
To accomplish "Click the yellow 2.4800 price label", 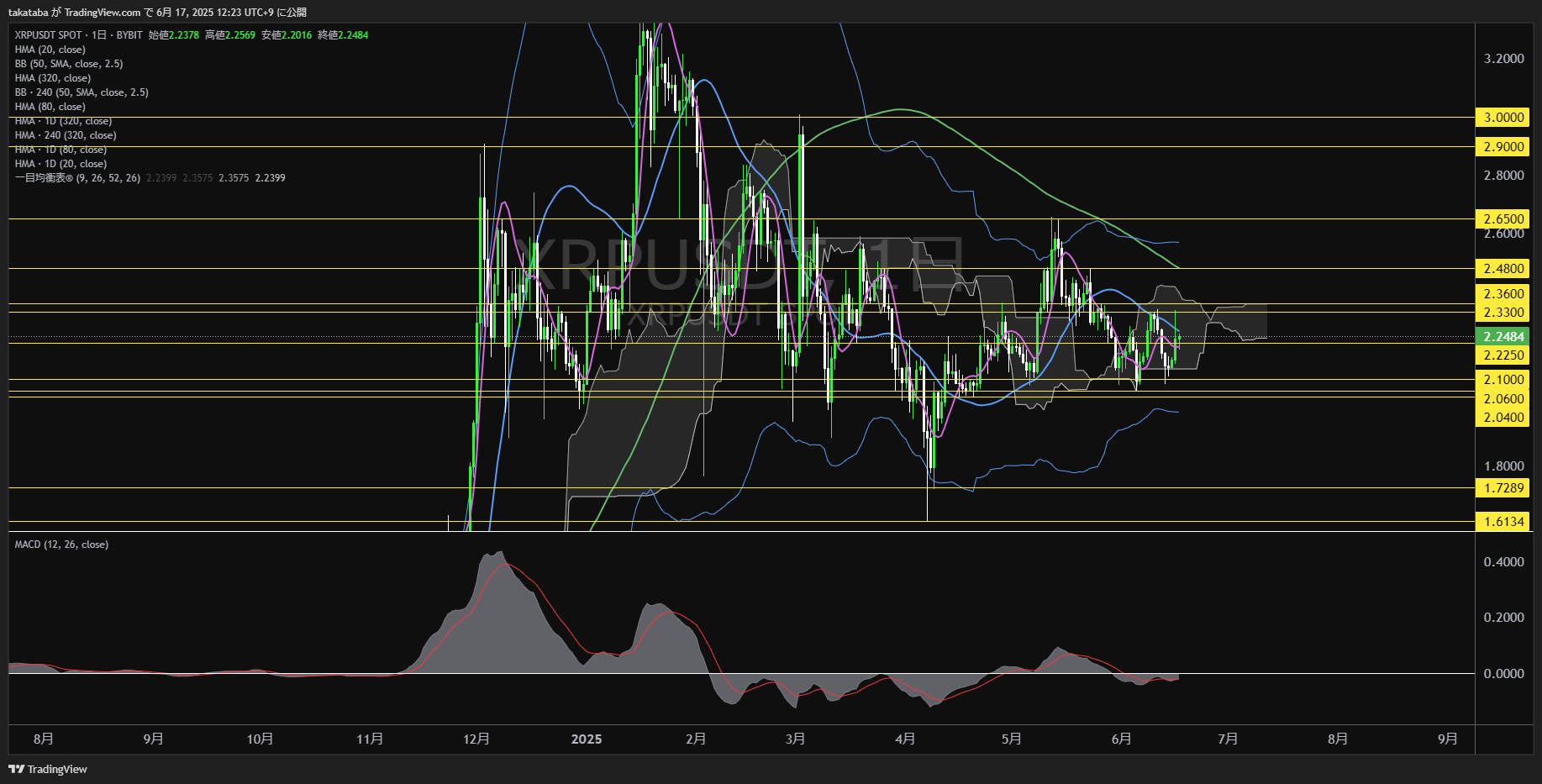I will 1503,269.
